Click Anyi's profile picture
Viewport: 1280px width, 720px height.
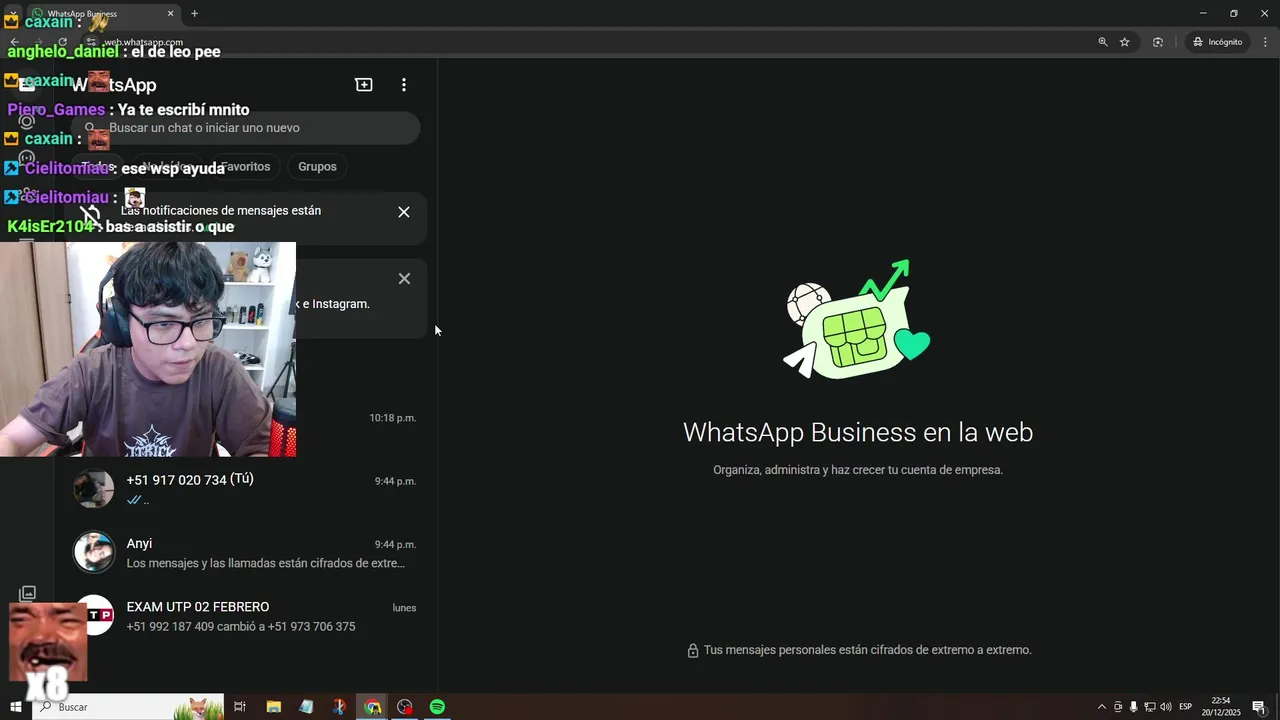coord(94,552)
